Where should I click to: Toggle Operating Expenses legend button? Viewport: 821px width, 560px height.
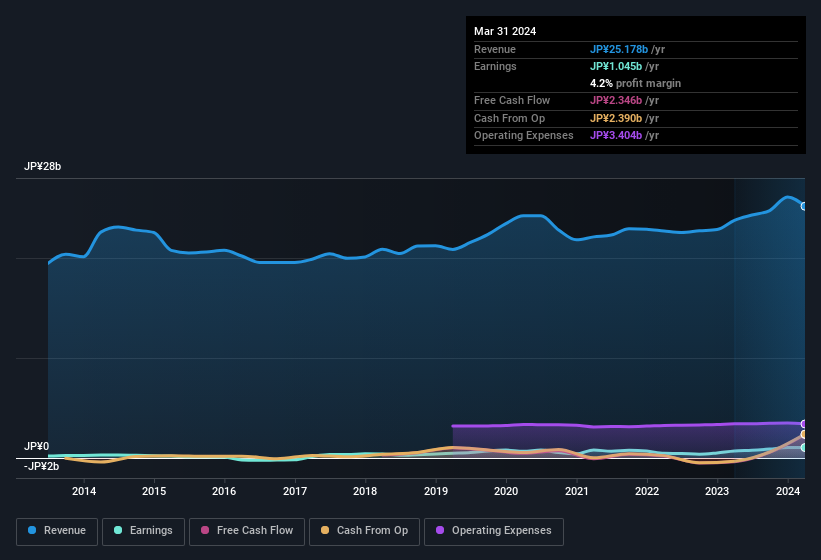(493, 530)
